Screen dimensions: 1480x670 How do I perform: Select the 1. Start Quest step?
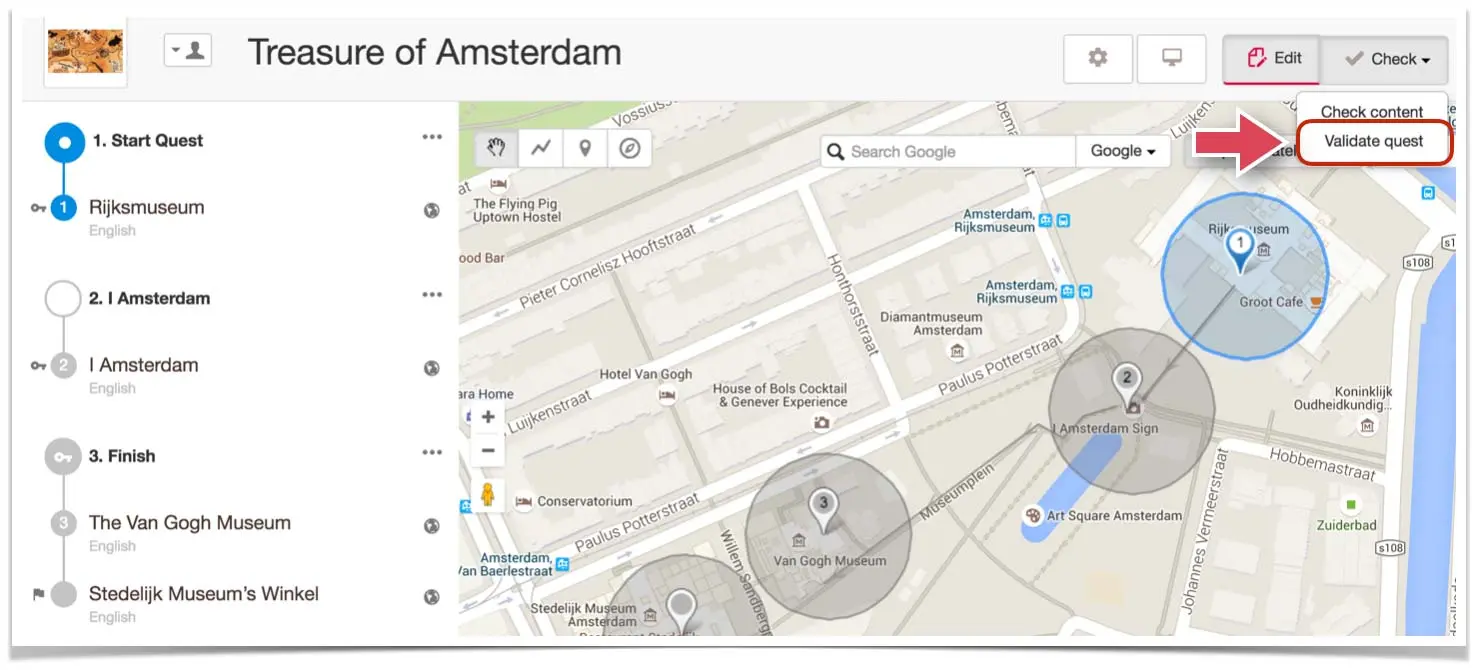[x=148, y=141]
